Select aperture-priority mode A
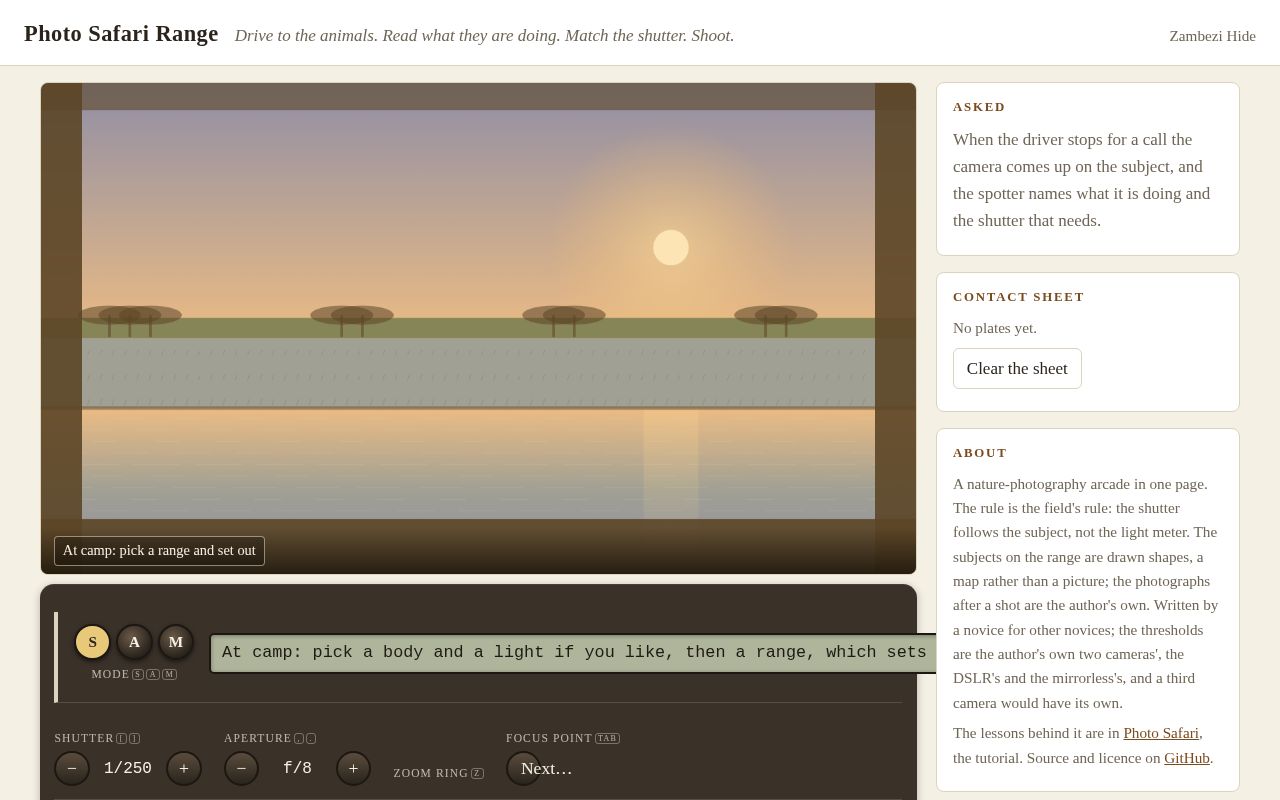The height and width of the screenshot is (800, 1280). (134, 642)
